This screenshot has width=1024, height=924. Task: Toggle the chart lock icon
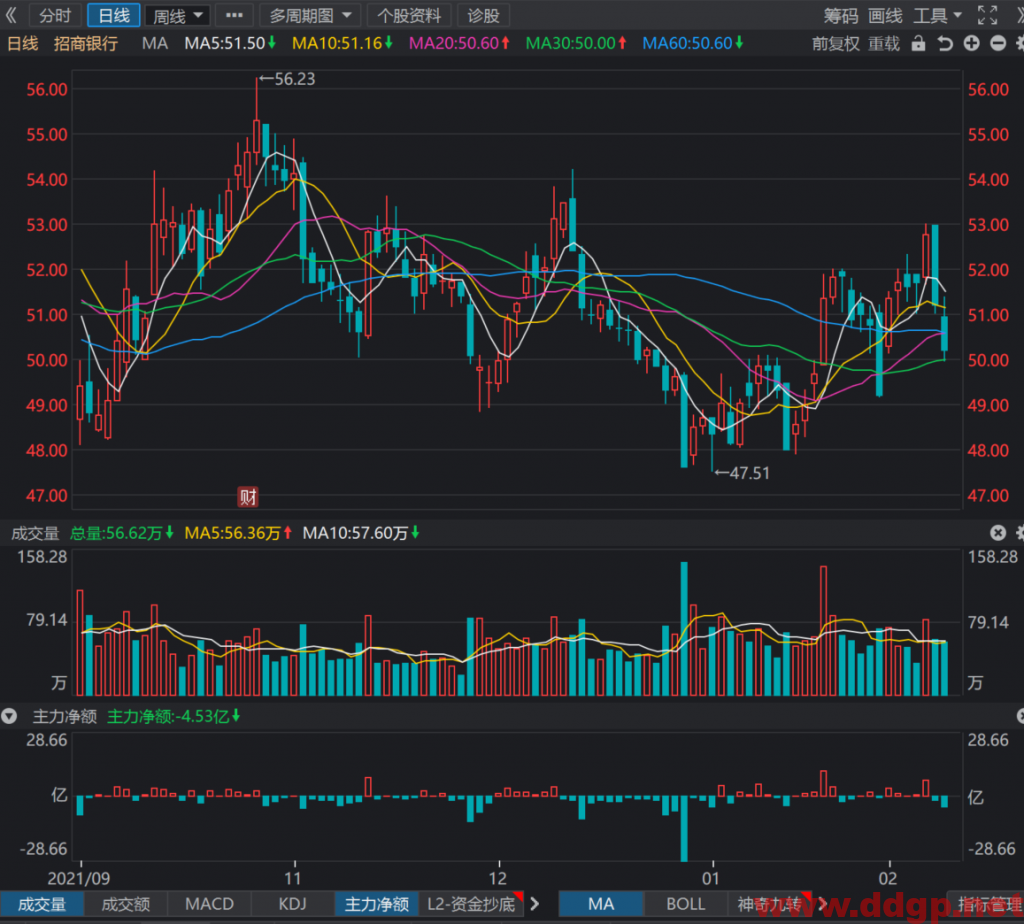coord(918,44)
